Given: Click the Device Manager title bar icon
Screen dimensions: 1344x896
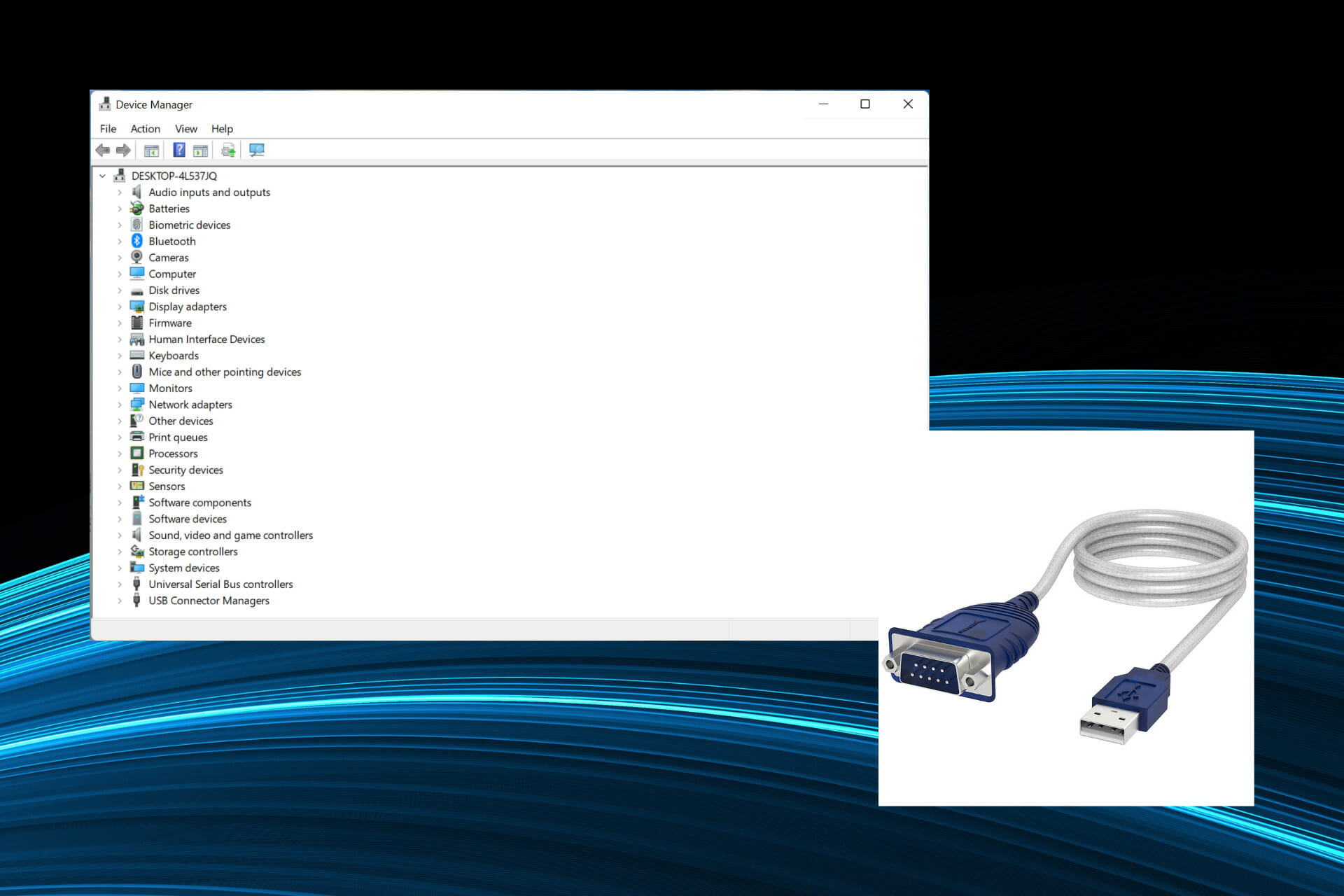Looking at the screenshot, I should point(105,104).
